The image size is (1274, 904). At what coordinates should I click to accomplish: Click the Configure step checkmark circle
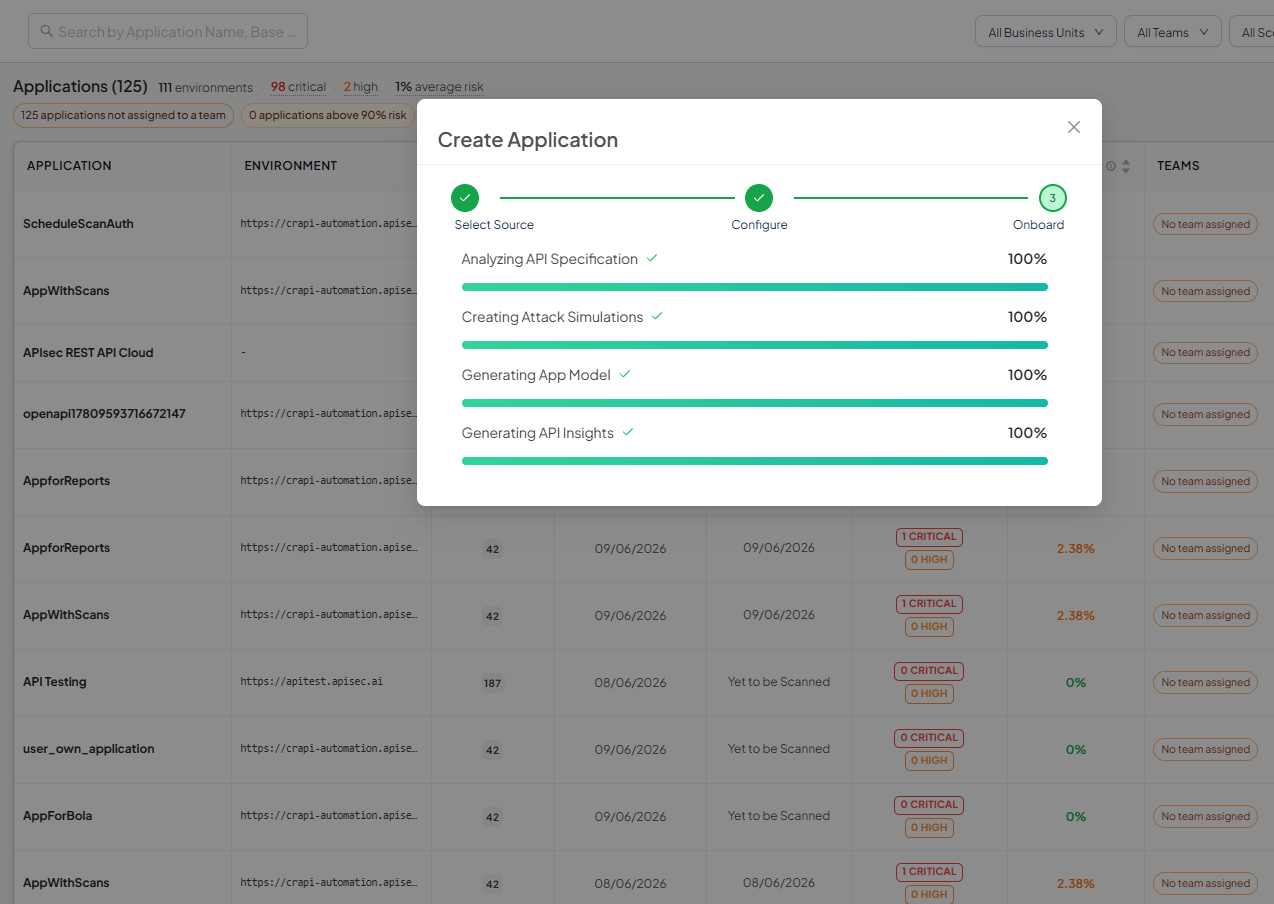click(x=759, y=198)
